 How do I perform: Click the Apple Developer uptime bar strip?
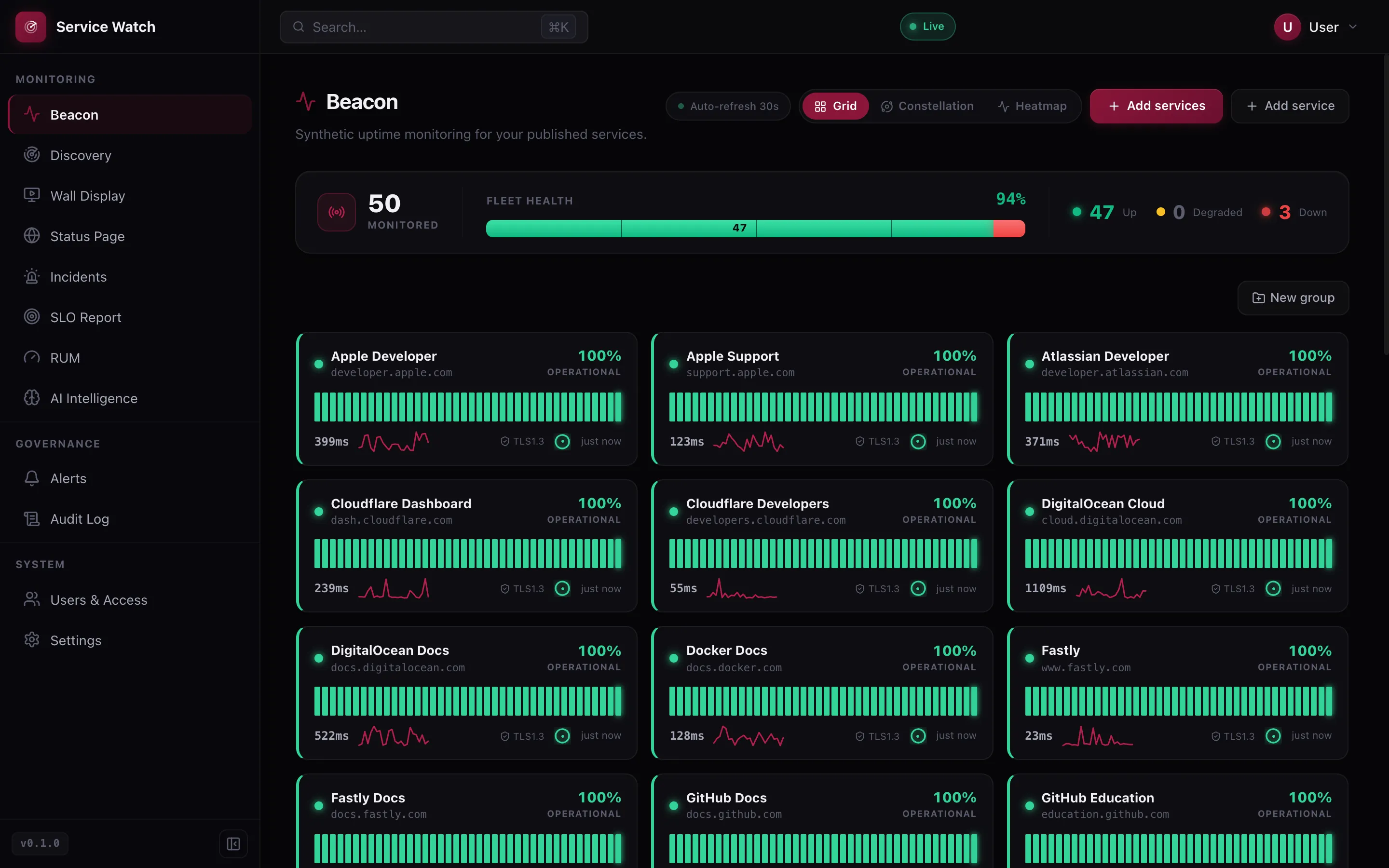tap(468, 407)
